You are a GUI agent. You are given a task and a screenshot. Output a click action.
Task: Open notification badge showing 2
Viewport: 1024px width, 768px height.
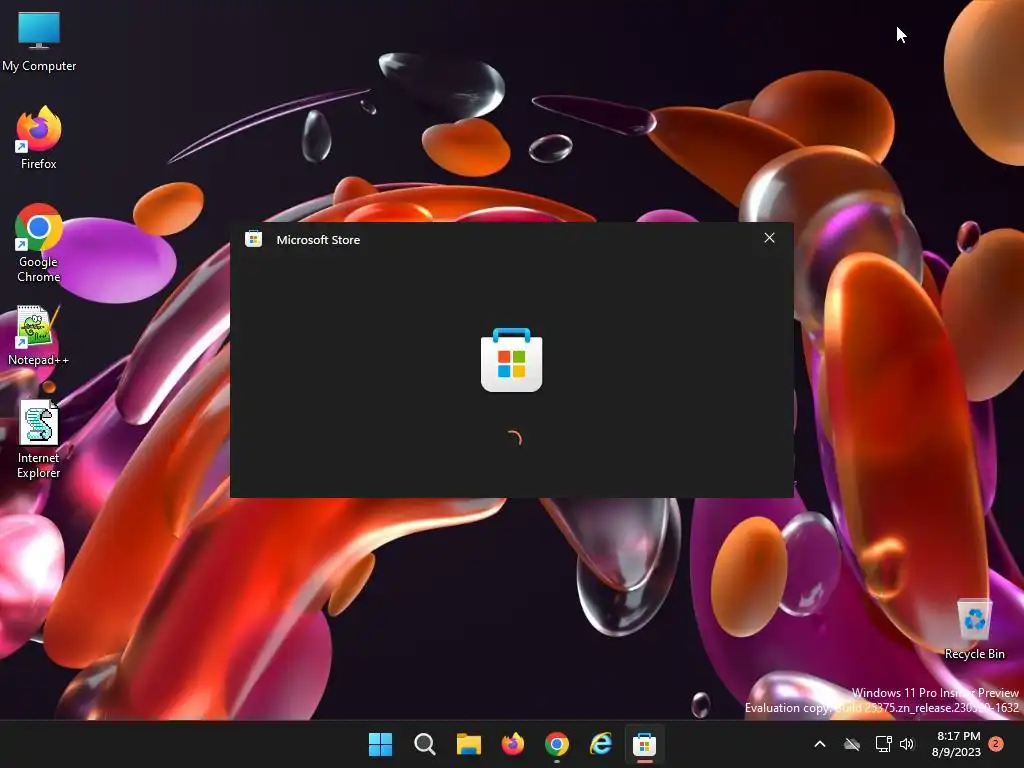996,744
